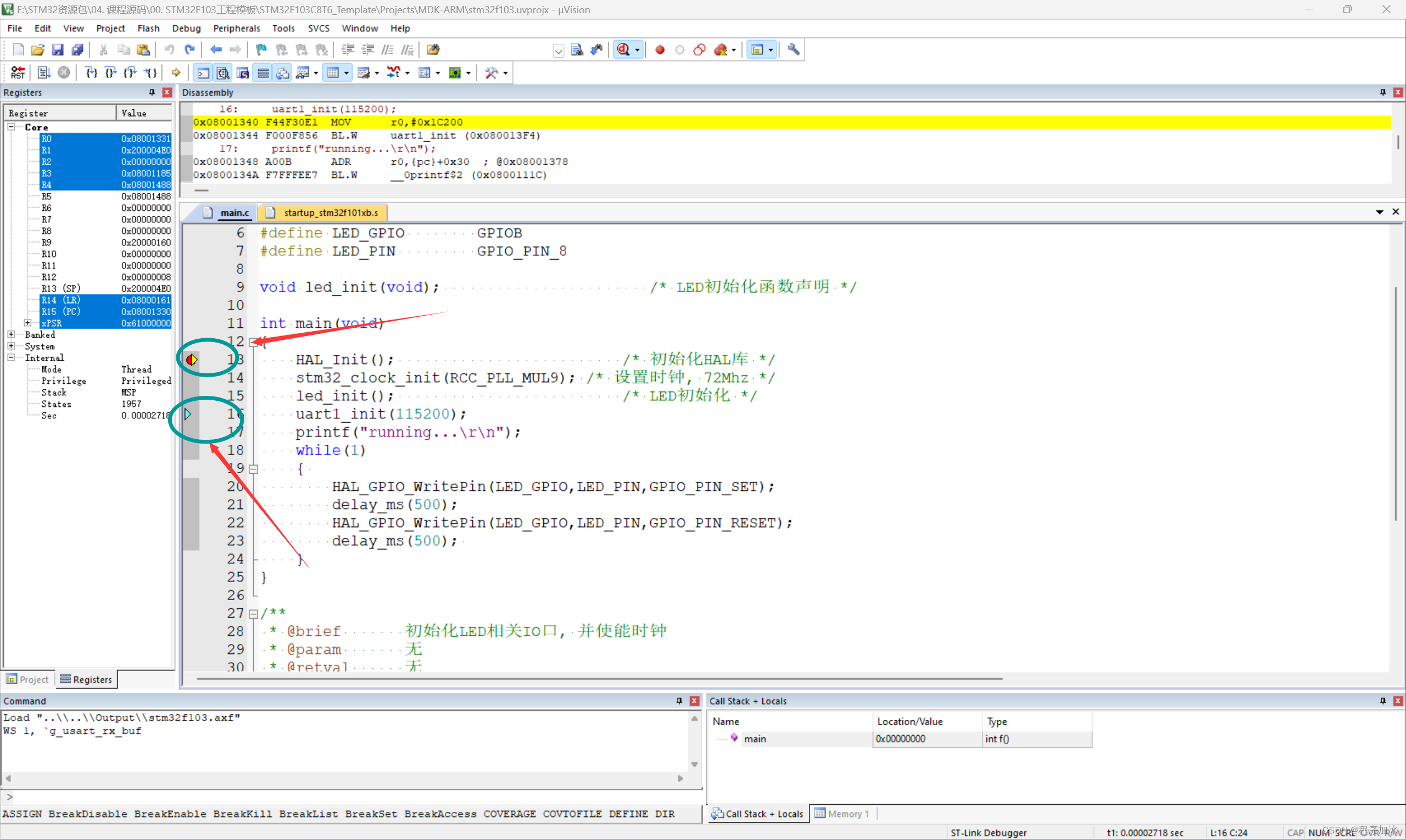Toggle the Disassembly Window toolbar button
Screen dimensions: 1406x840
[x=222, y=72]
